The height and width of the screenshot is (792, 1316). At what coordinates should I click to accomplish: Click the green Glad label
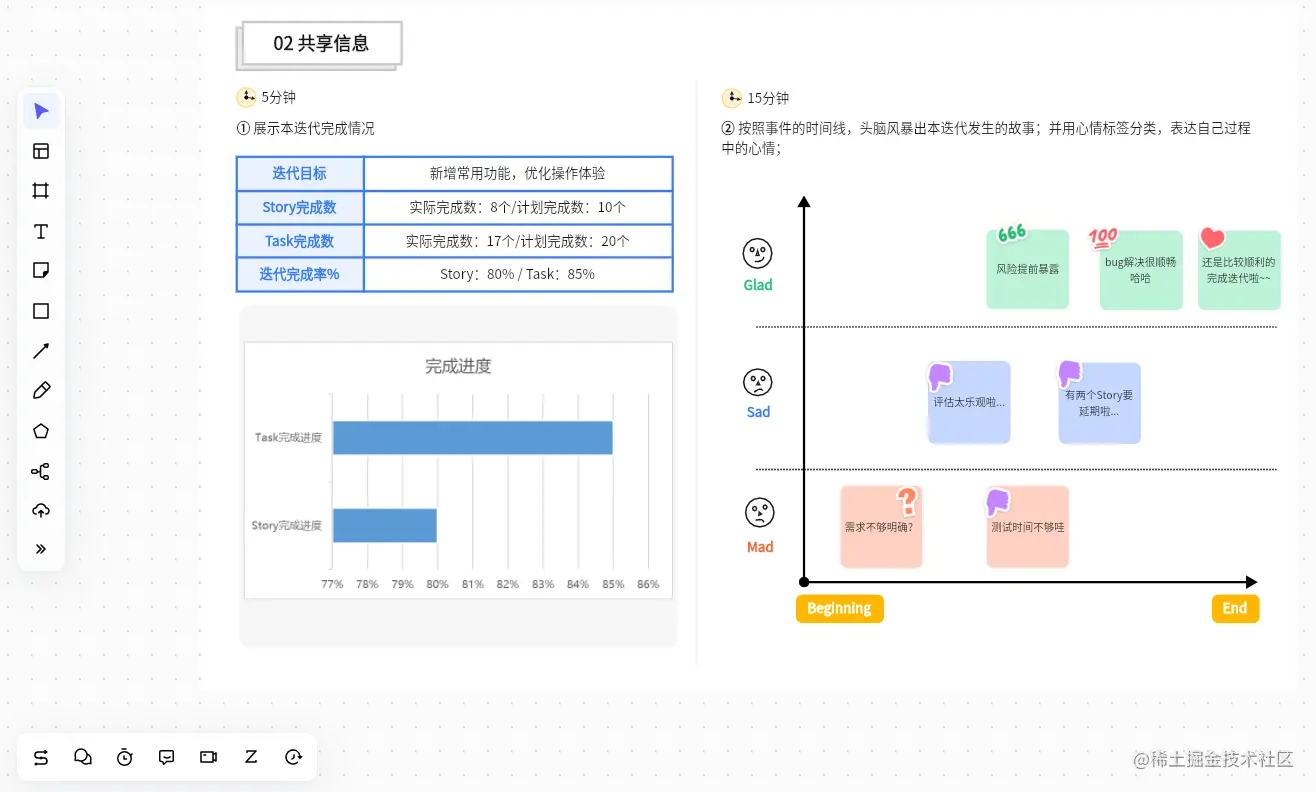tap(758, 285)
